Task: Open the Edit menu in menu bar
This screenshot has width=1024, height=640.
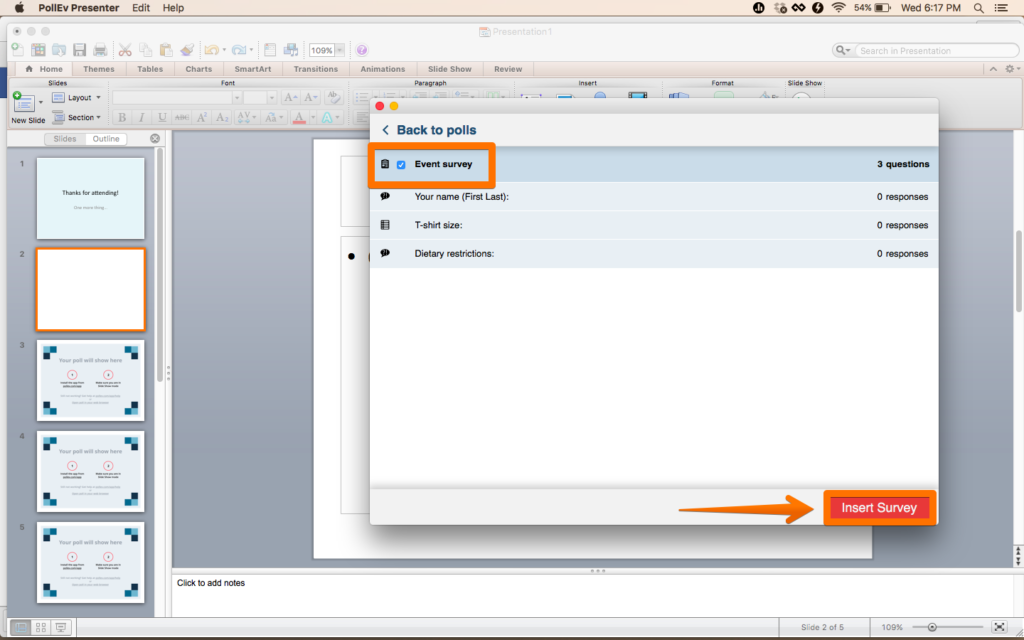Action: (x=141, y=8)
